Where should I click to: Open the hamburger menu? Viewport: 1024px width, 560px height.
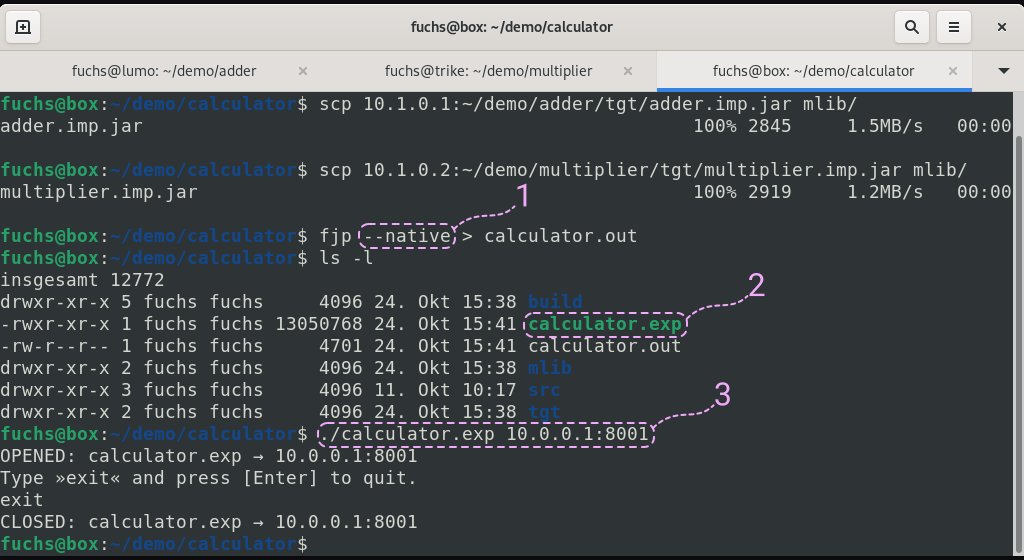click(953, 27)
